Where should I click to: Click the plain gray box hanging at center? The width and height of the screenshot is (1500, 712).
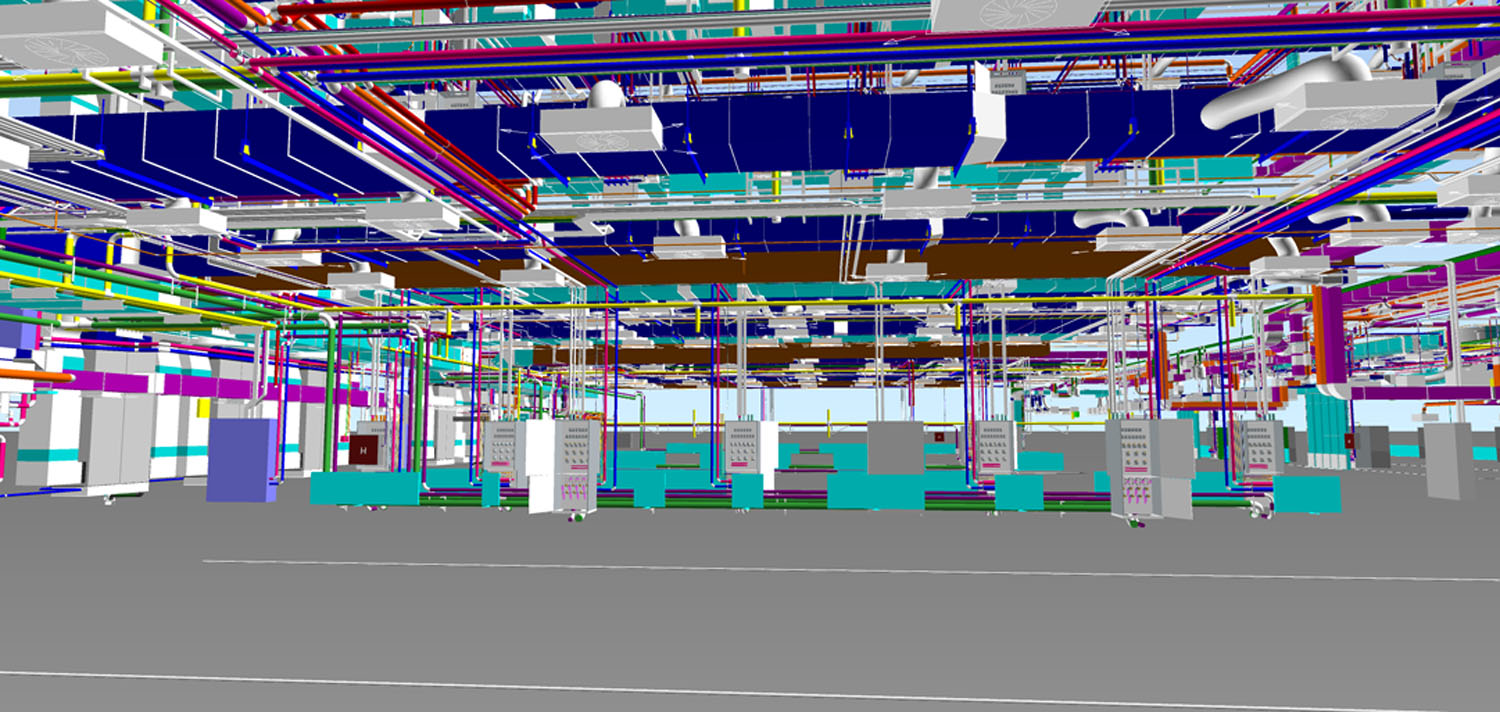894,447
